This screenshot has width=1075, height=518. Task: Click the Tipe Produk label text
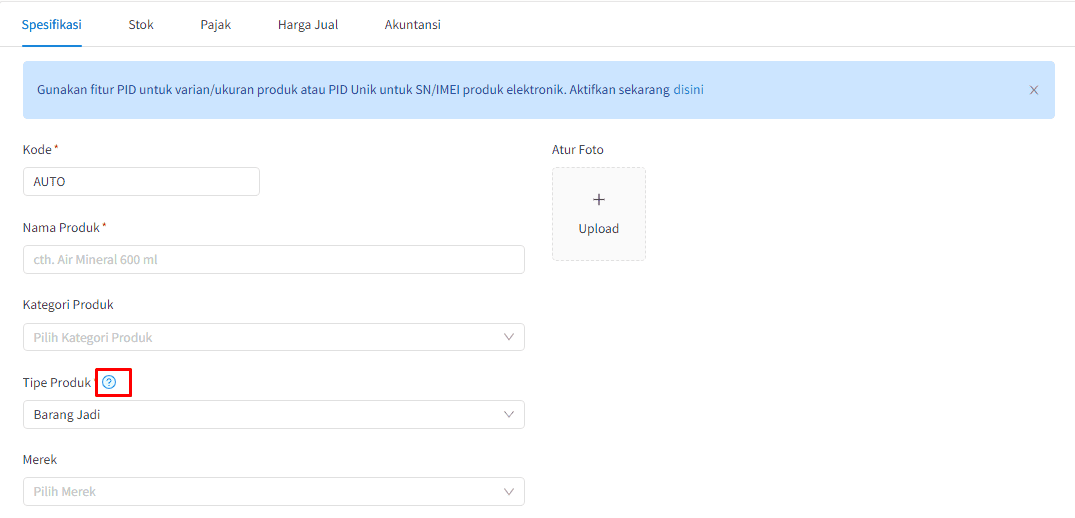(57, 383)
